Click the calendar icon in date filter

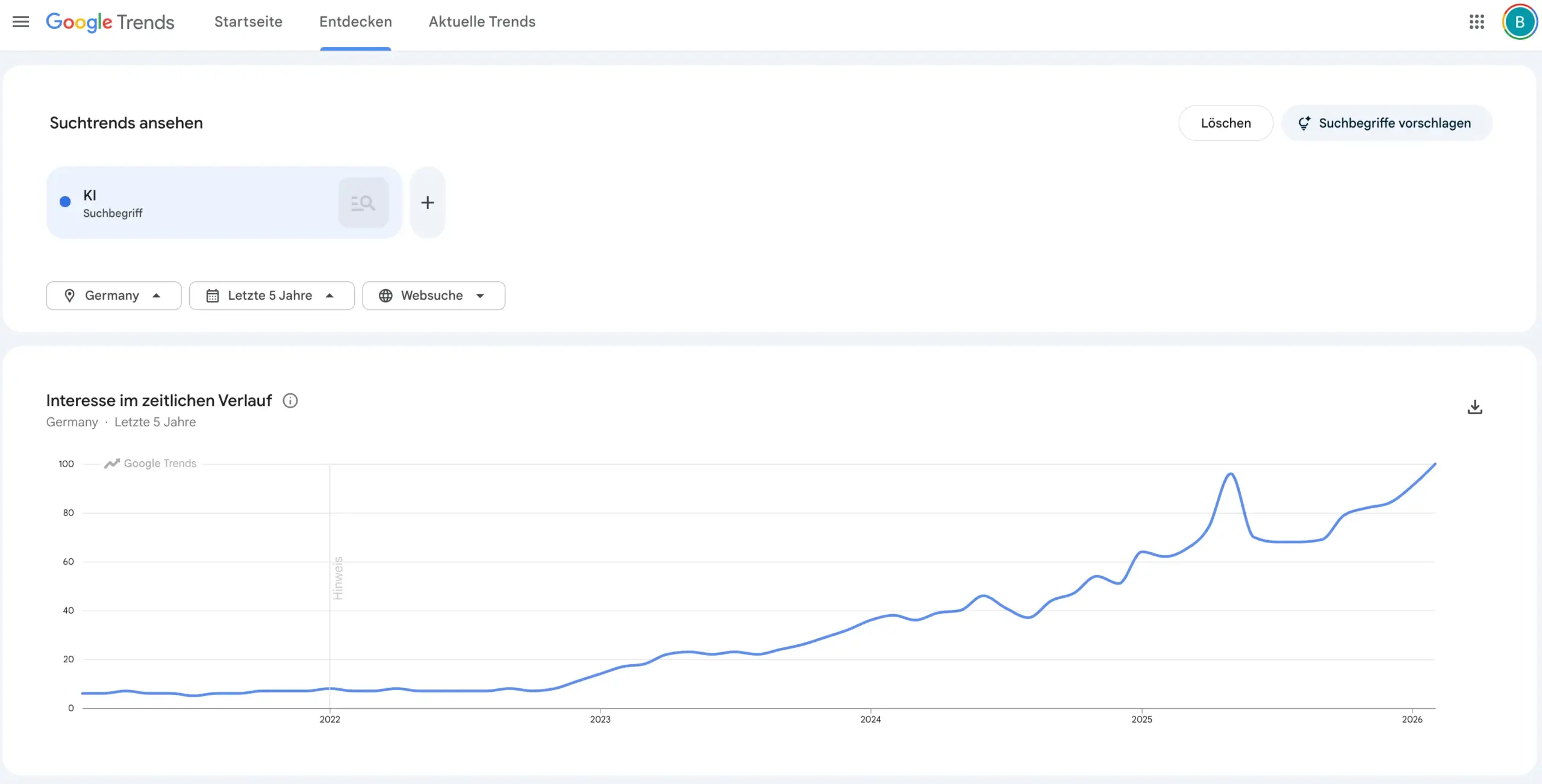coord(213,296)
